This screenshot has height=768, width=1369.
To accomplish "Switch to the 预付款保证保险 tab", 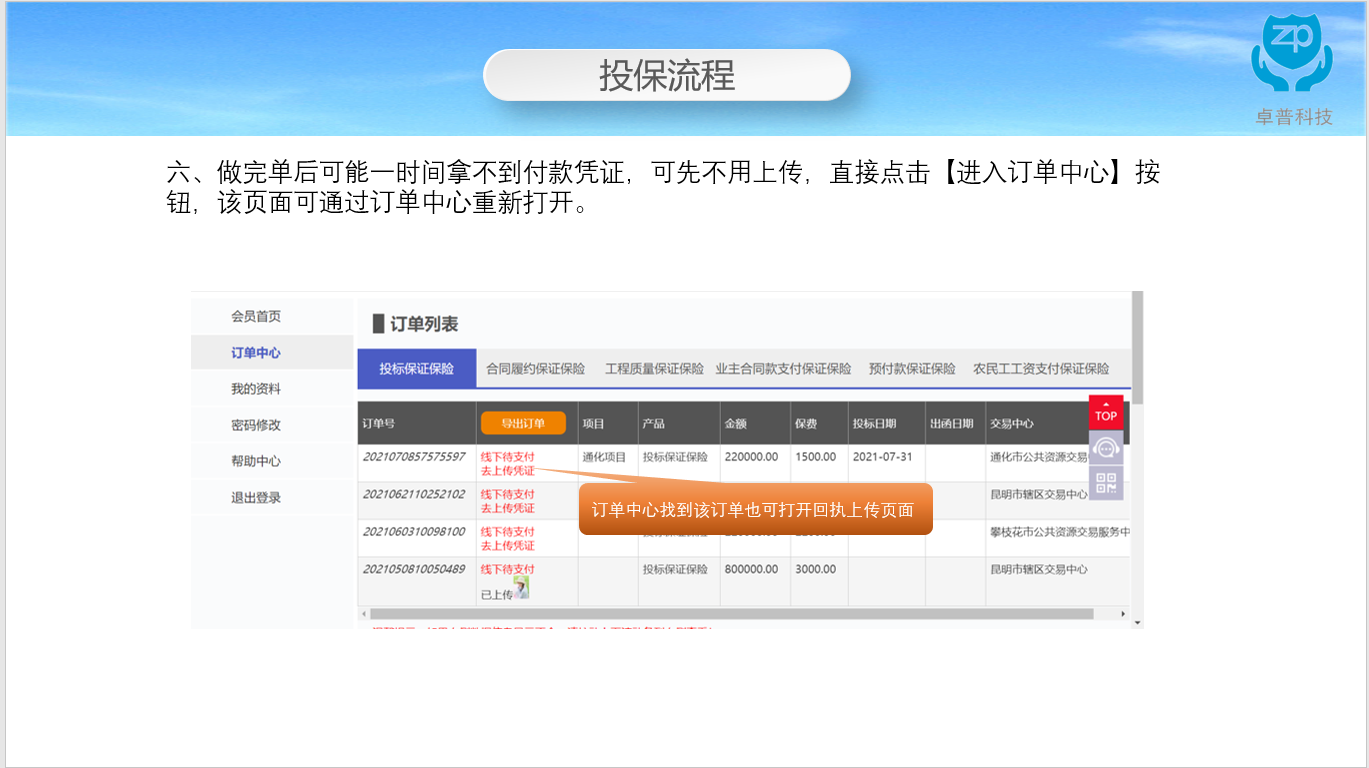I will point(912,369).
